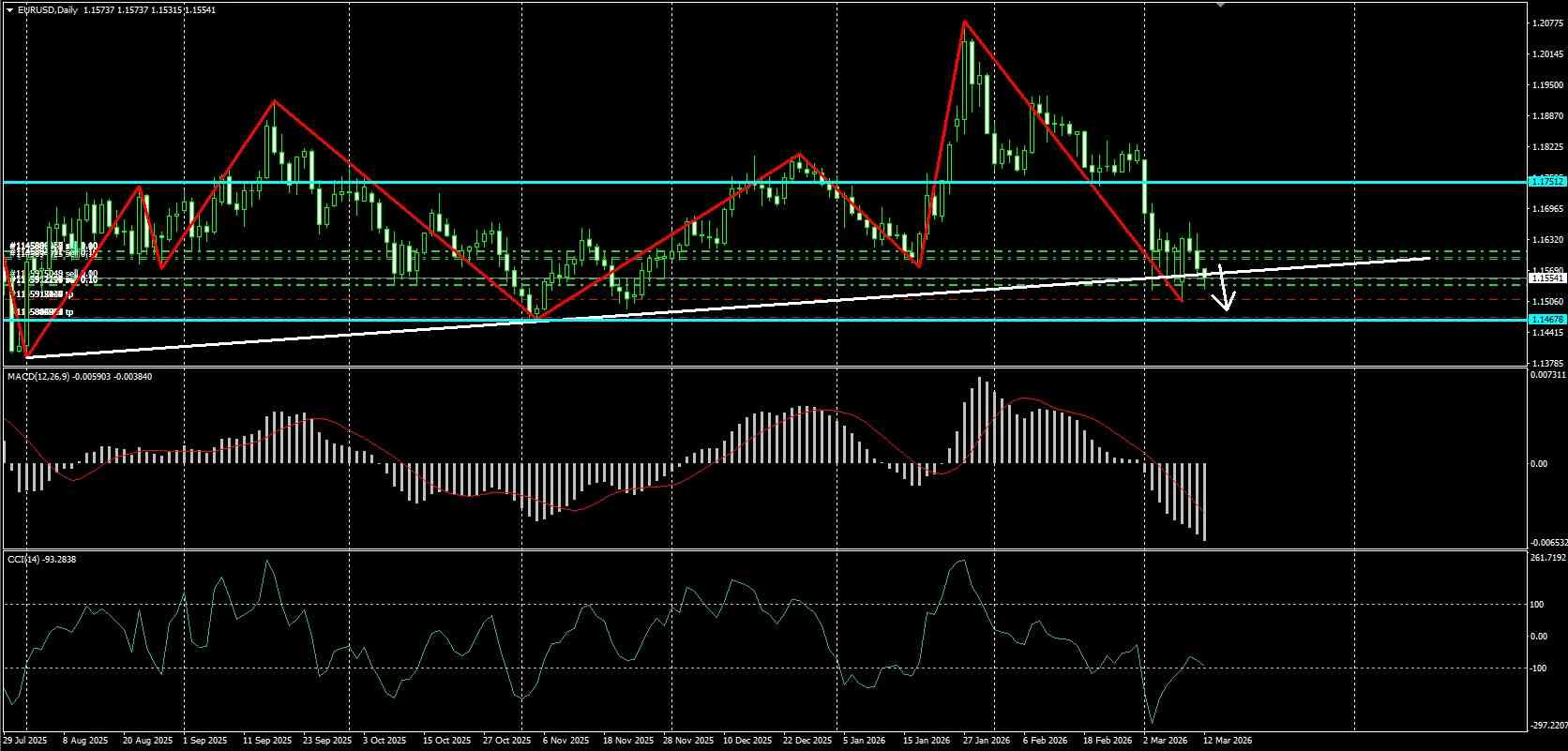Click the 27 Oct 2025 date label

506,741
